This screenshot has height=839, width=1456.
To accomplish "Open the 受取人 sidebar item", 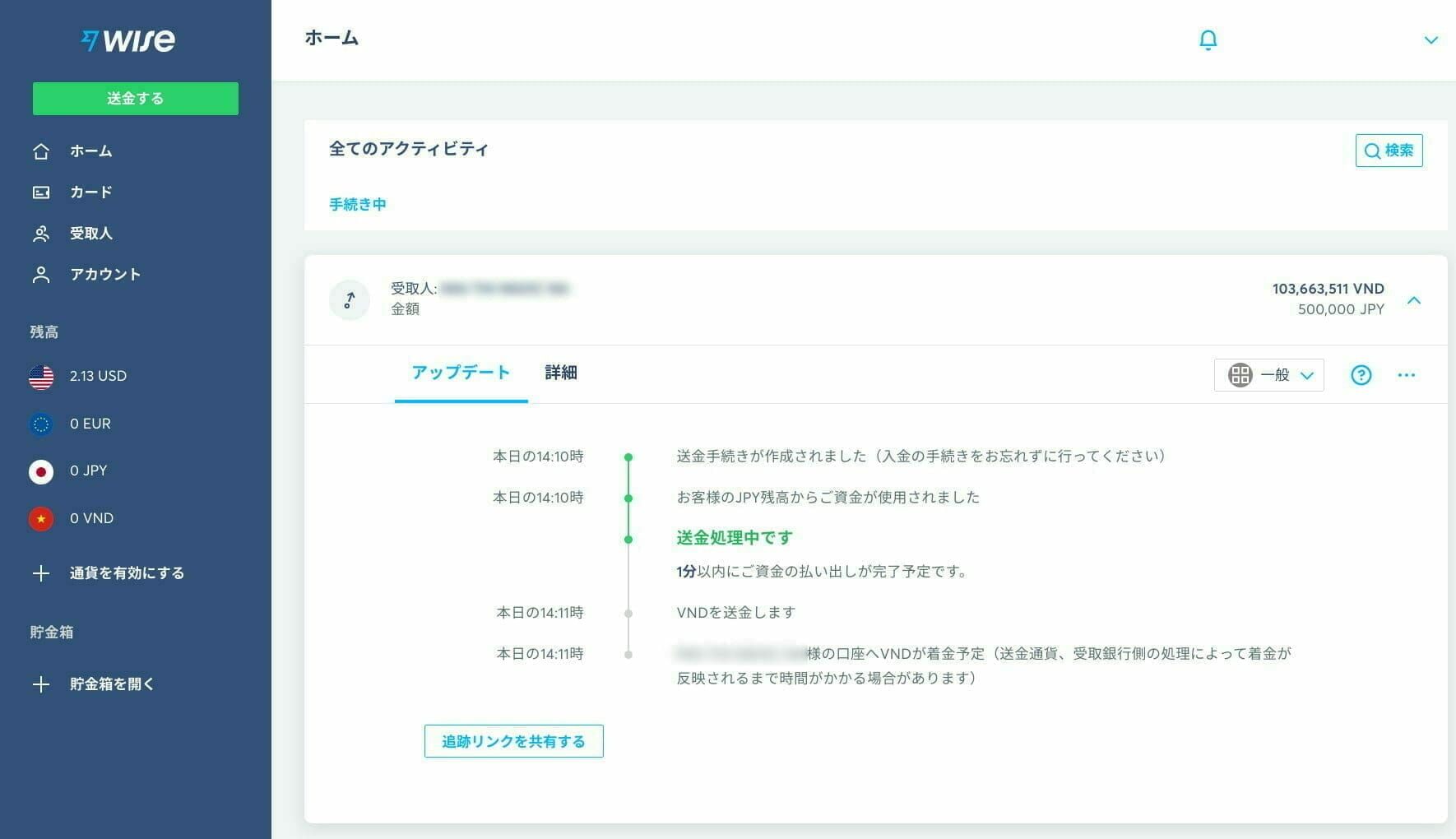I will 90,234.
